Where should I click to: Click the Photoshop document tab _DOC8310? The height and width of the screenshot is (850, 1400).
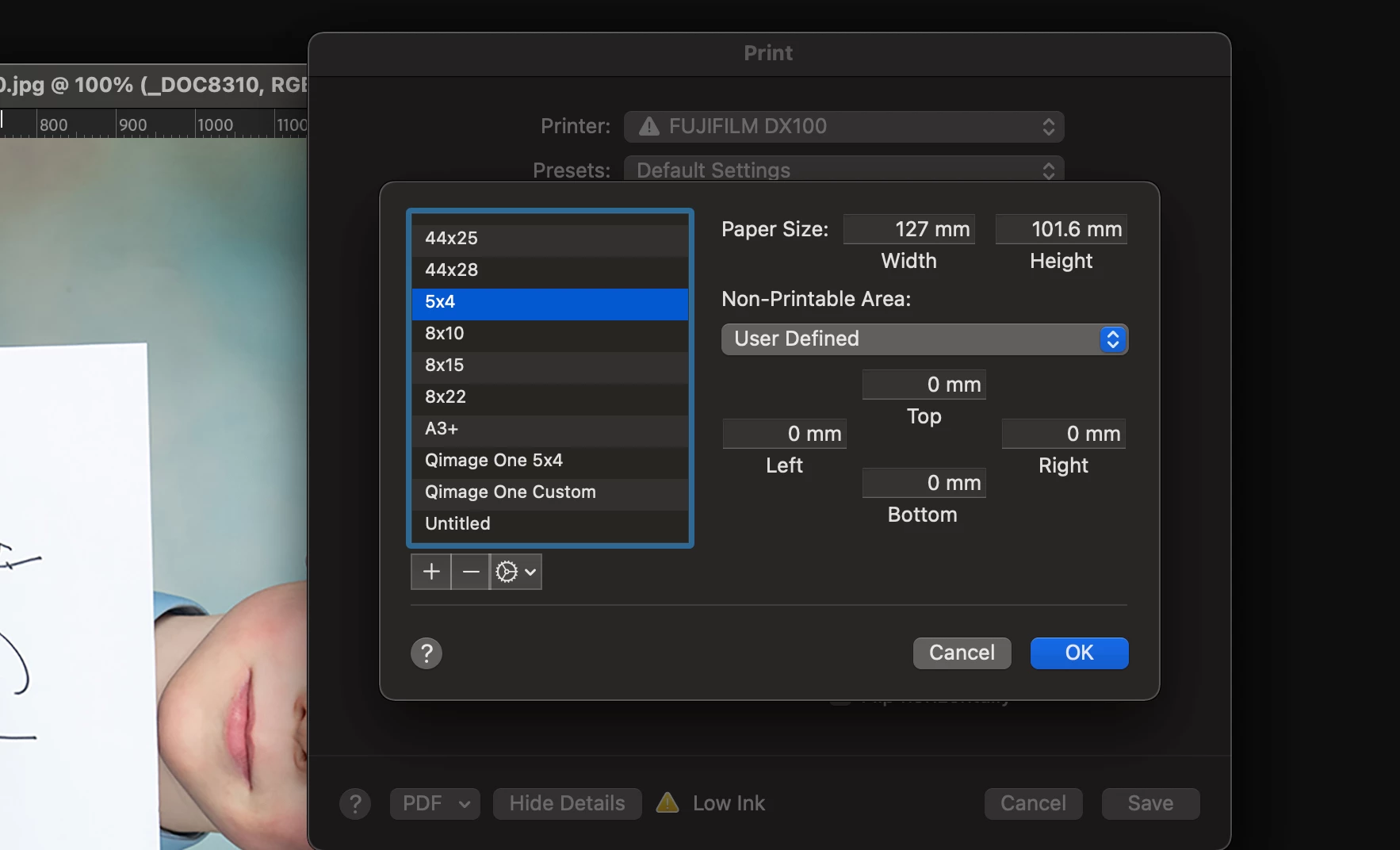[x=154, y=85]
